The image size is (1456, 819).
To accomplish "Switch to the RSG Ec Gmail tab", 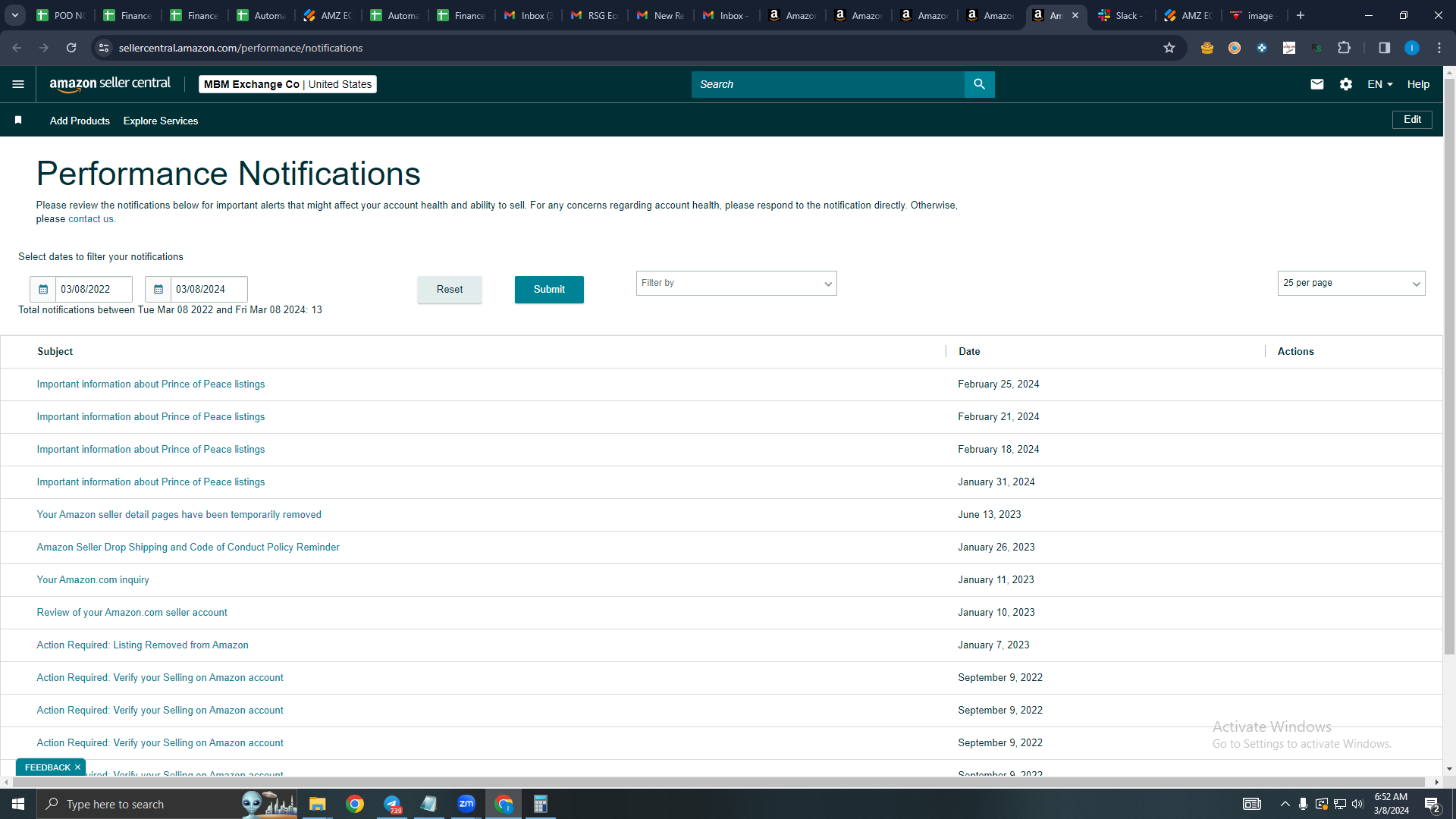I will 594,15.
